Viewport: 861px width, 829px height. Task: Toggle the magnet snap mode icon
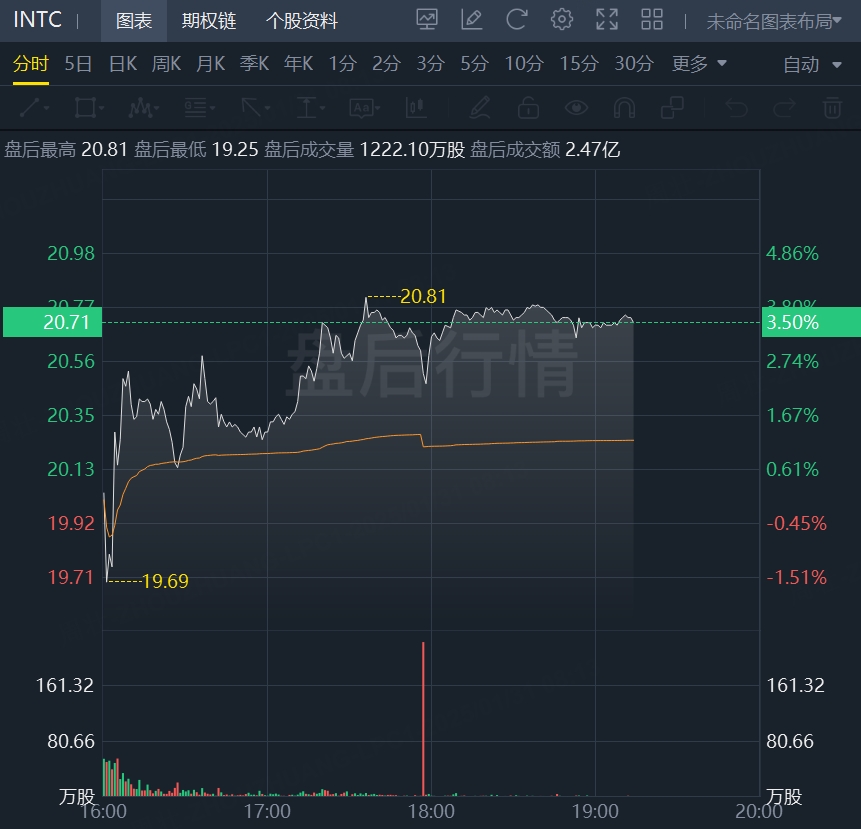tap(624, 108)
